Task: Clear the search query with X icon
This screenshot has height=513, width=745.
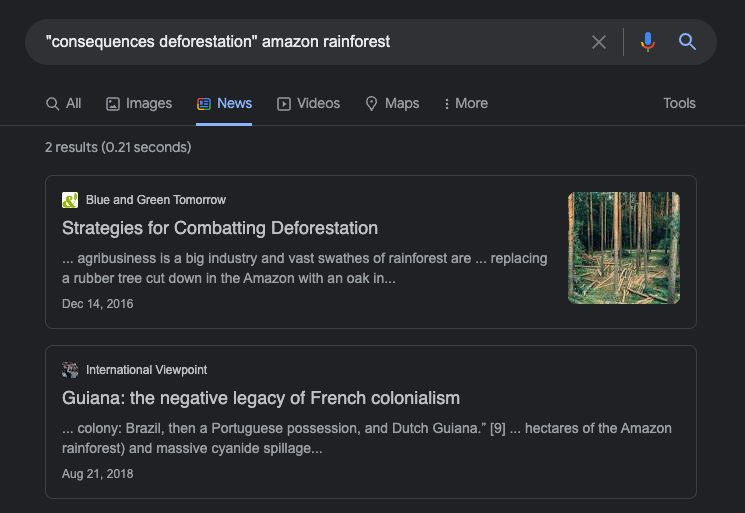Action: [x=599, y=42]
